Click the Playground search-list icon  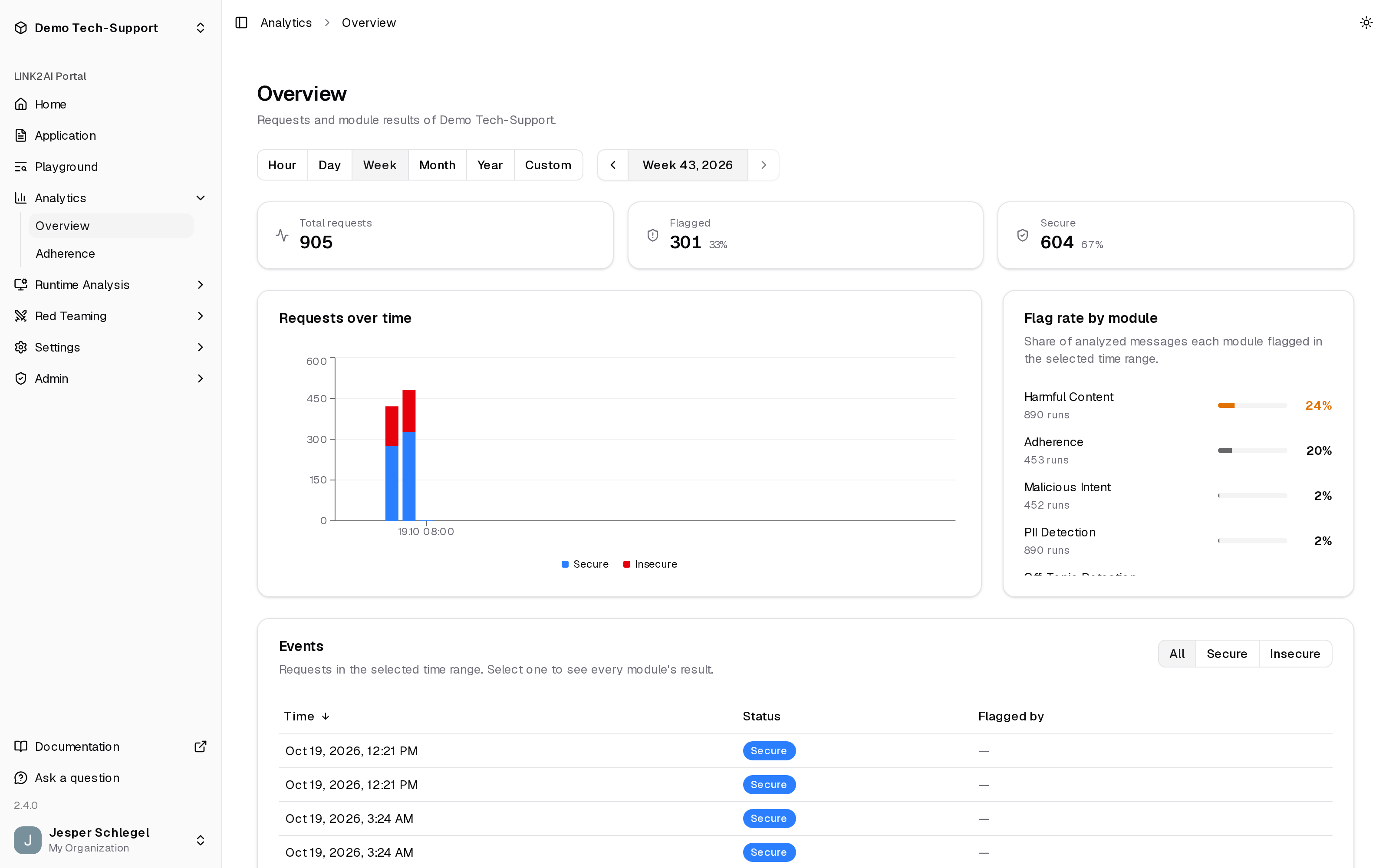coord(21,167)
